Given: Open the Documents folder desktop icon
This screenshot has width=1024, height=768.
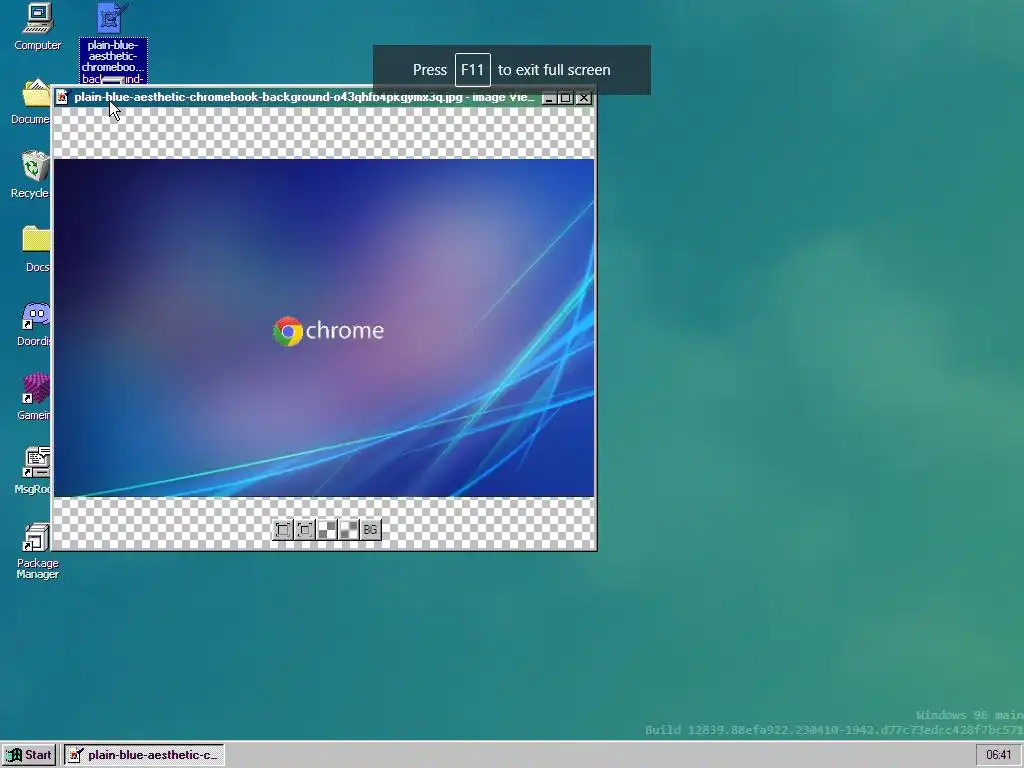Looking at the screenshot, I should 31,101.
